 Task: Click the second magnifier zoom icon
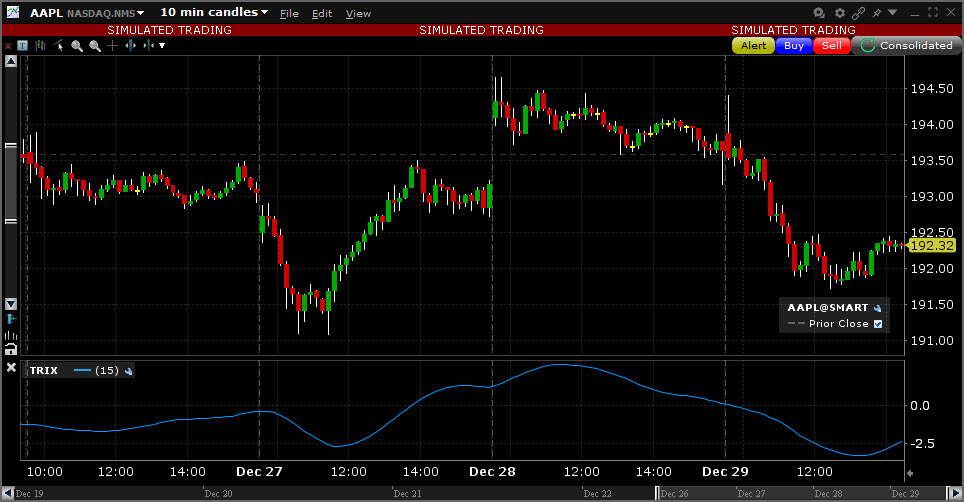(x=95, y=46)
